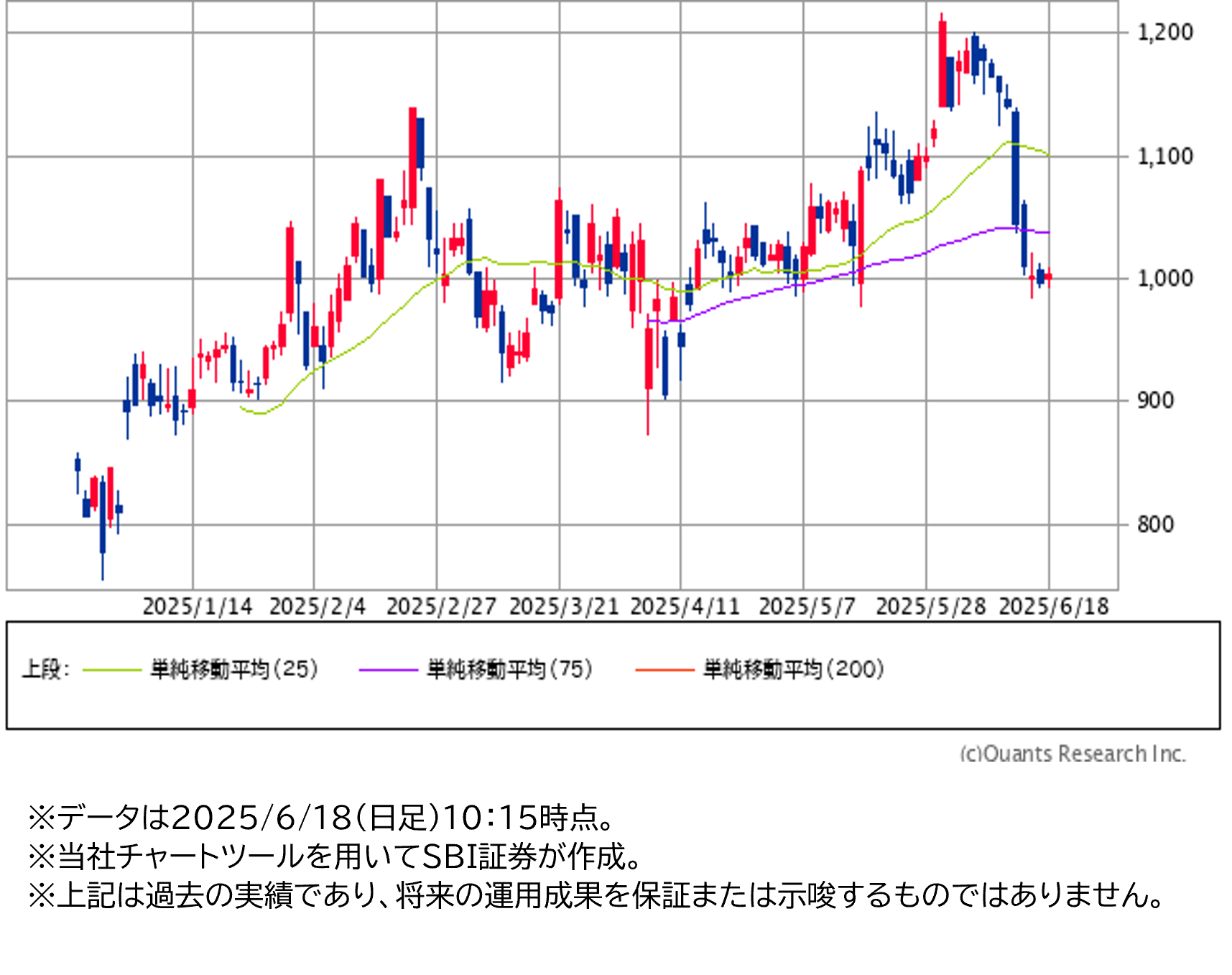
Task: Select the 単純移動平均(25) legend label
Action: point(233,670)
